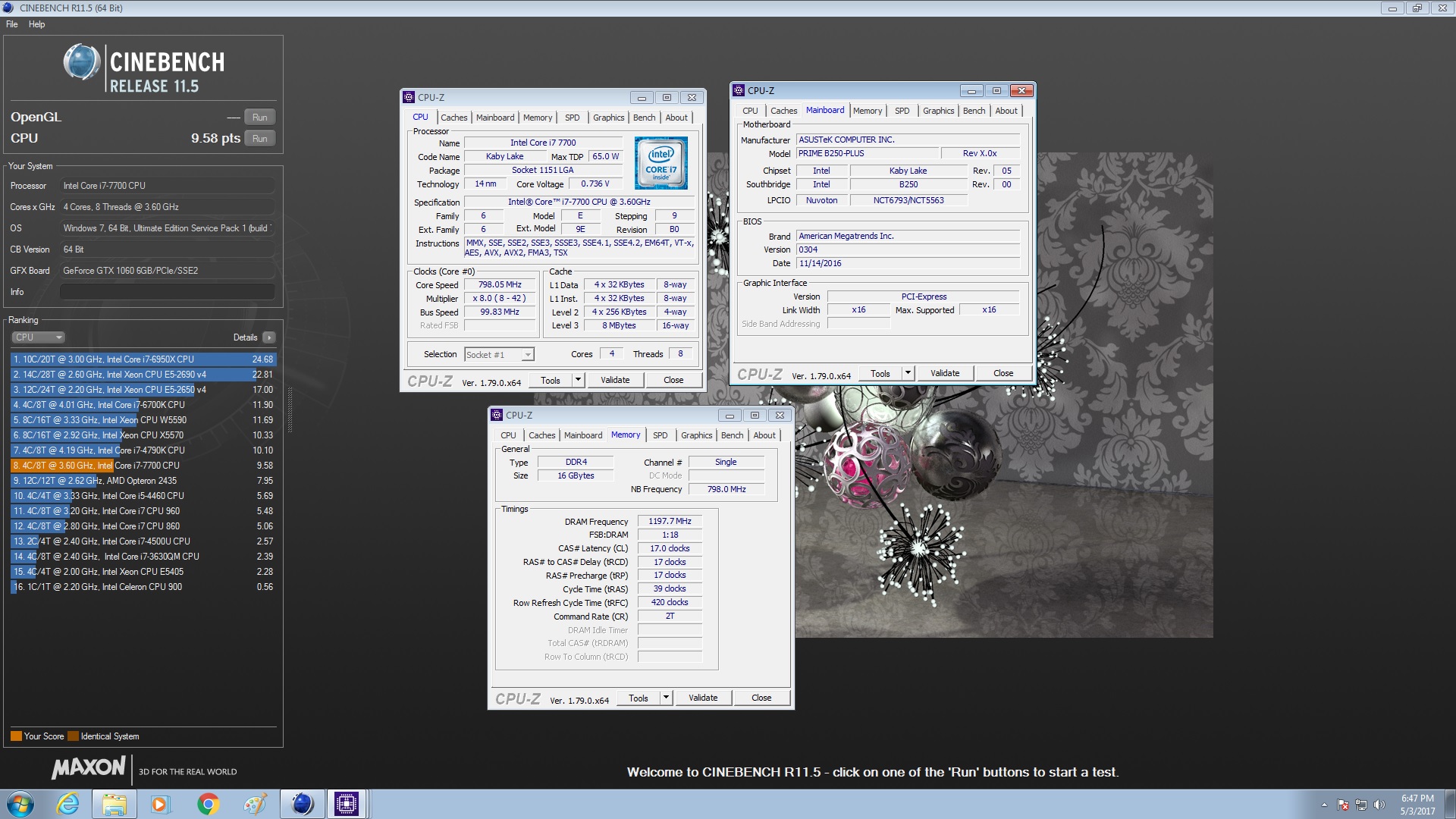The width and height of the screenshot is (1456, 819).
Task: Open the Action Center flag icon
Action: point(1343,805)
